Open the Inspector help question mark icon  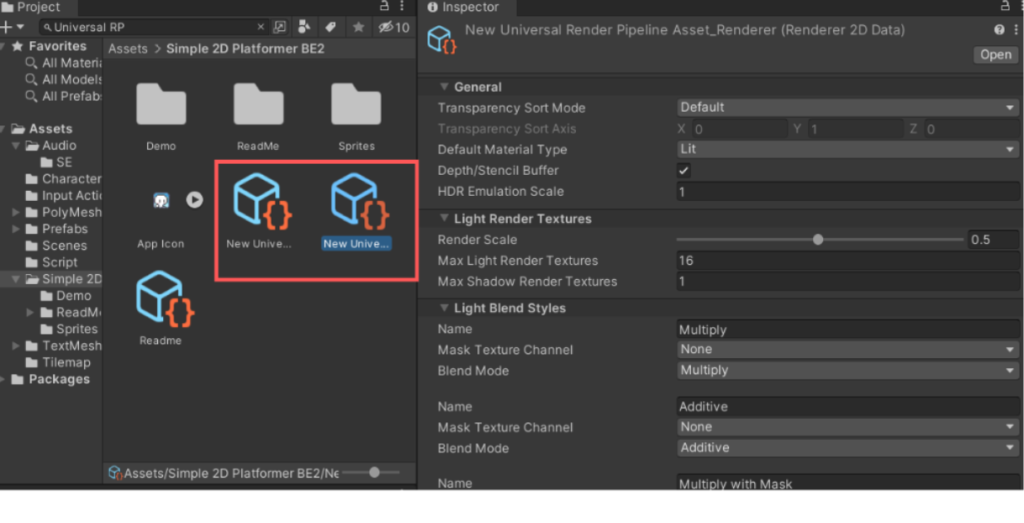click(x=999, y=31)
